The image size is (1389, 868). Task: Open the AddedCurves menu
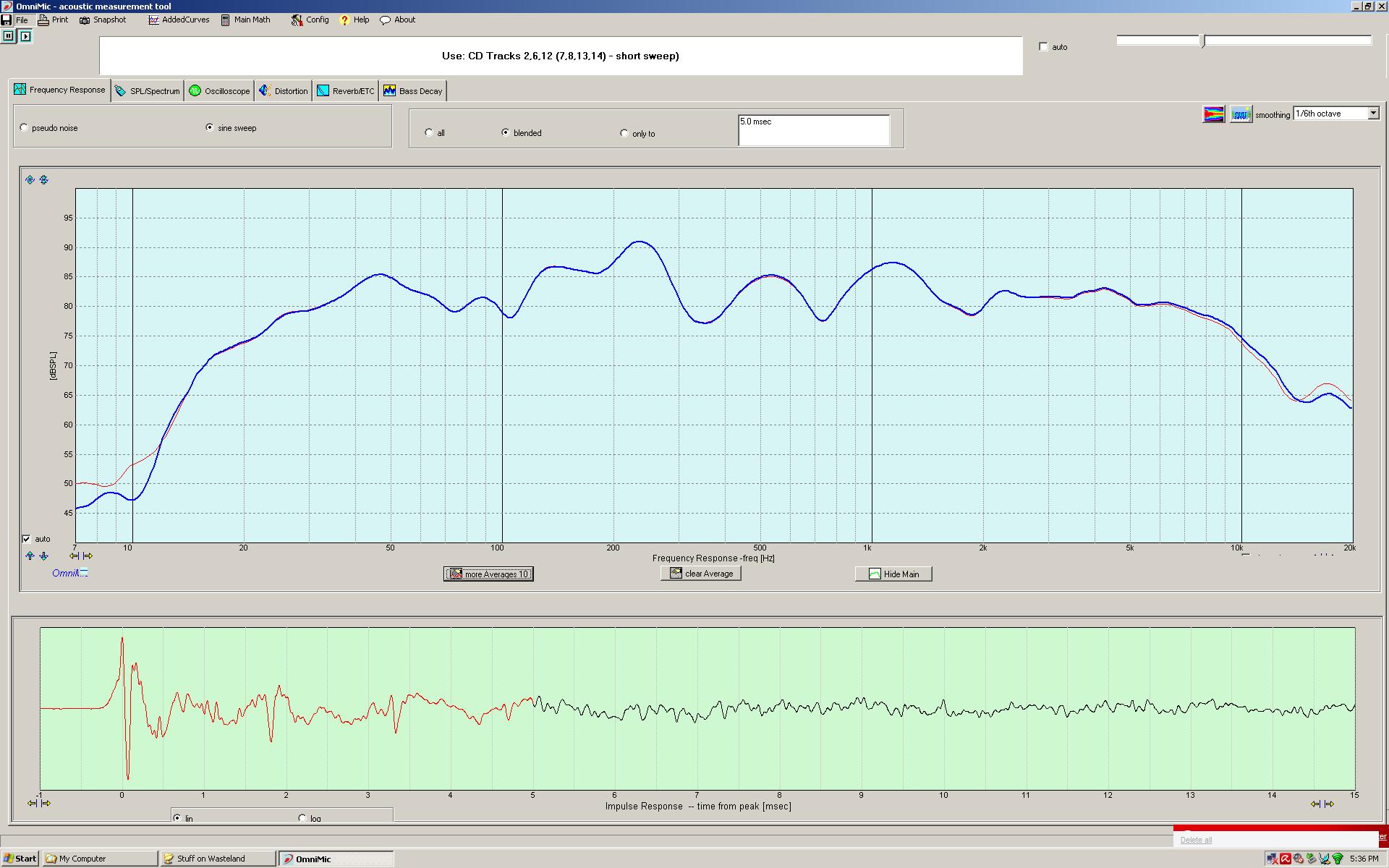click(179, 20)
